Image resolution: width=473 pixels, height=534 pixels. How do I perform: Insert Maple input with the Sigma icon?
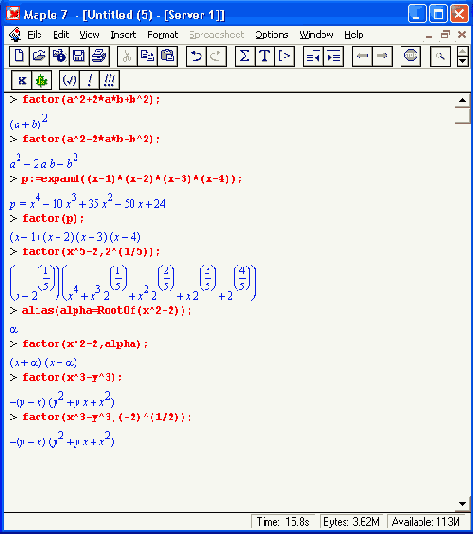245,56
